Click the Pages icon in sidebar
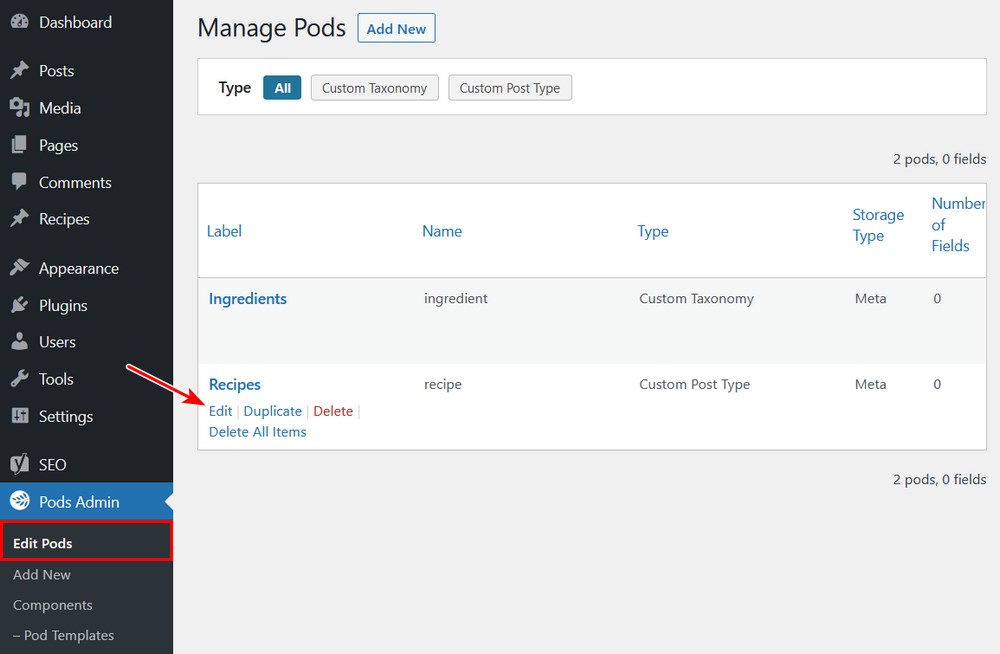Viewport: 1000px width, 654px height. [20, 145]
